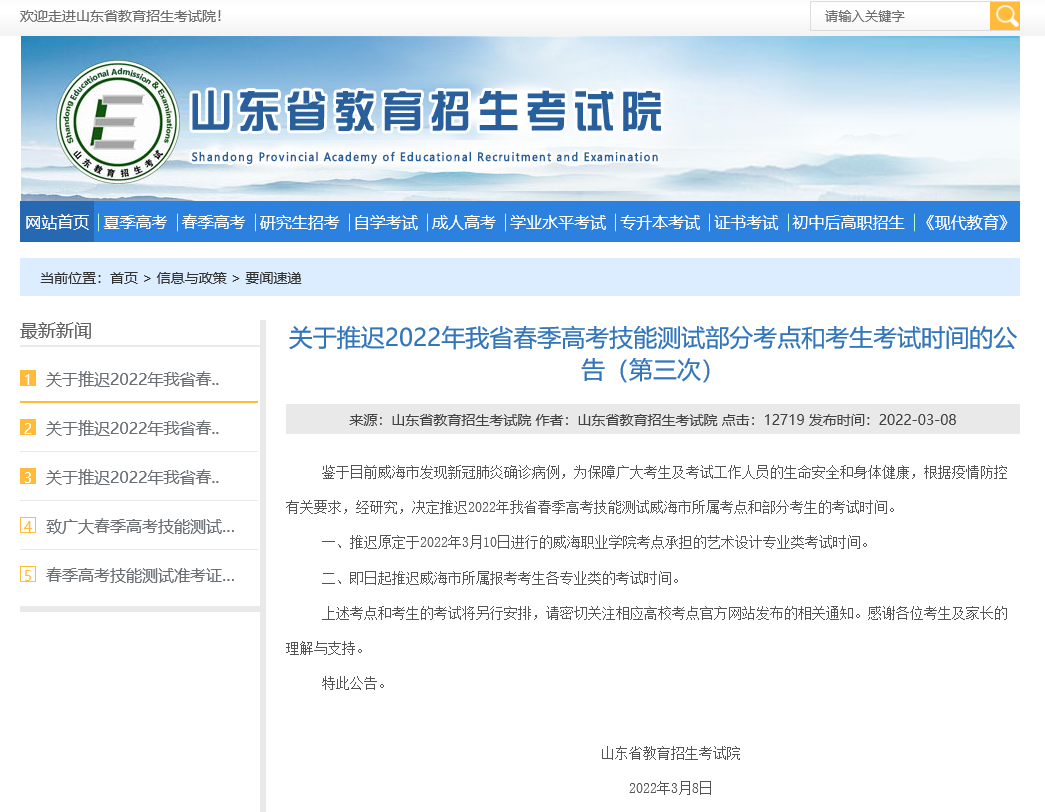Open 初中后高职招生 menu item
The image size is (1045, 812).
848,222
